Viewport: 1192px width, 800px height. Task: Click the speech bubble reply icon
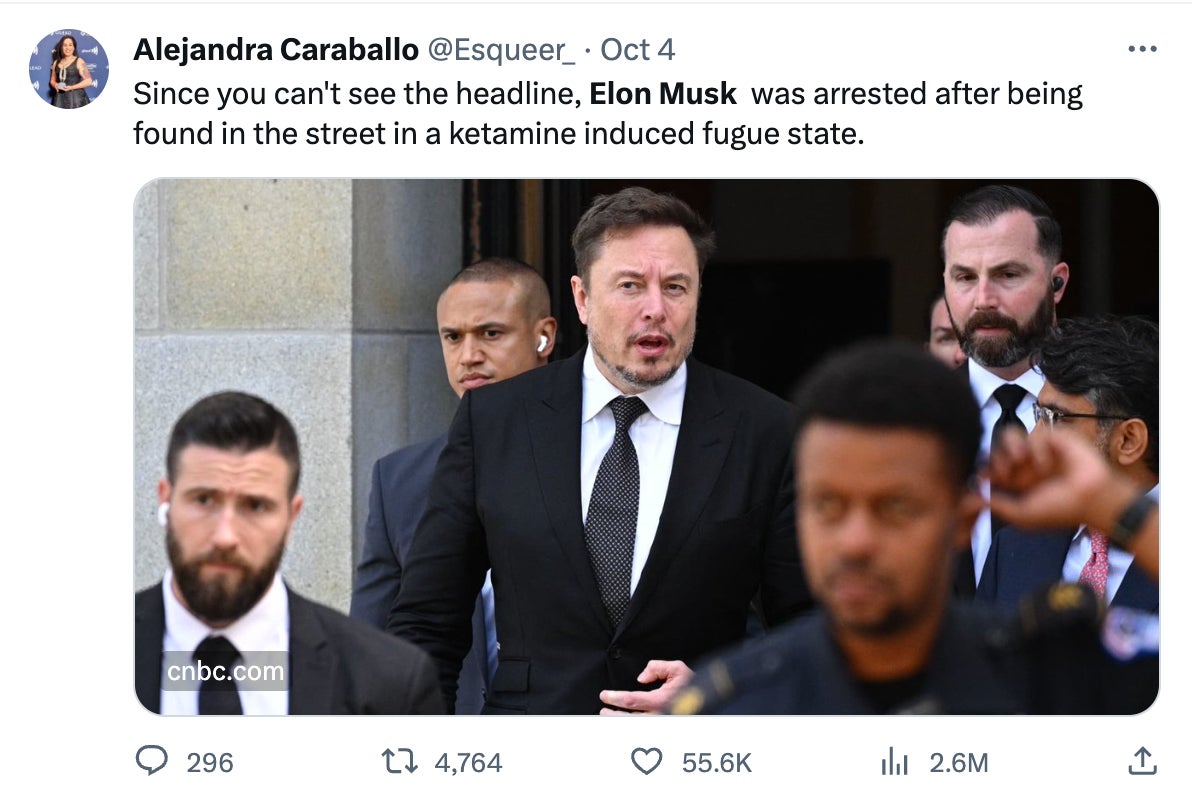click(x=152, y=762)
